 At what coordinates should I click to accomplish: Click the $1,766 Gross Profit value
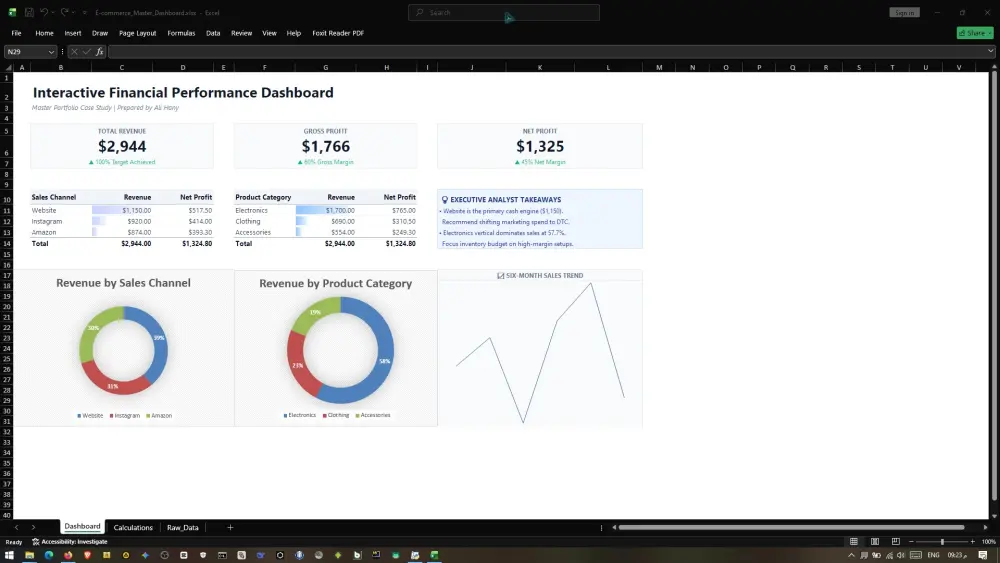tap(325, 146)
